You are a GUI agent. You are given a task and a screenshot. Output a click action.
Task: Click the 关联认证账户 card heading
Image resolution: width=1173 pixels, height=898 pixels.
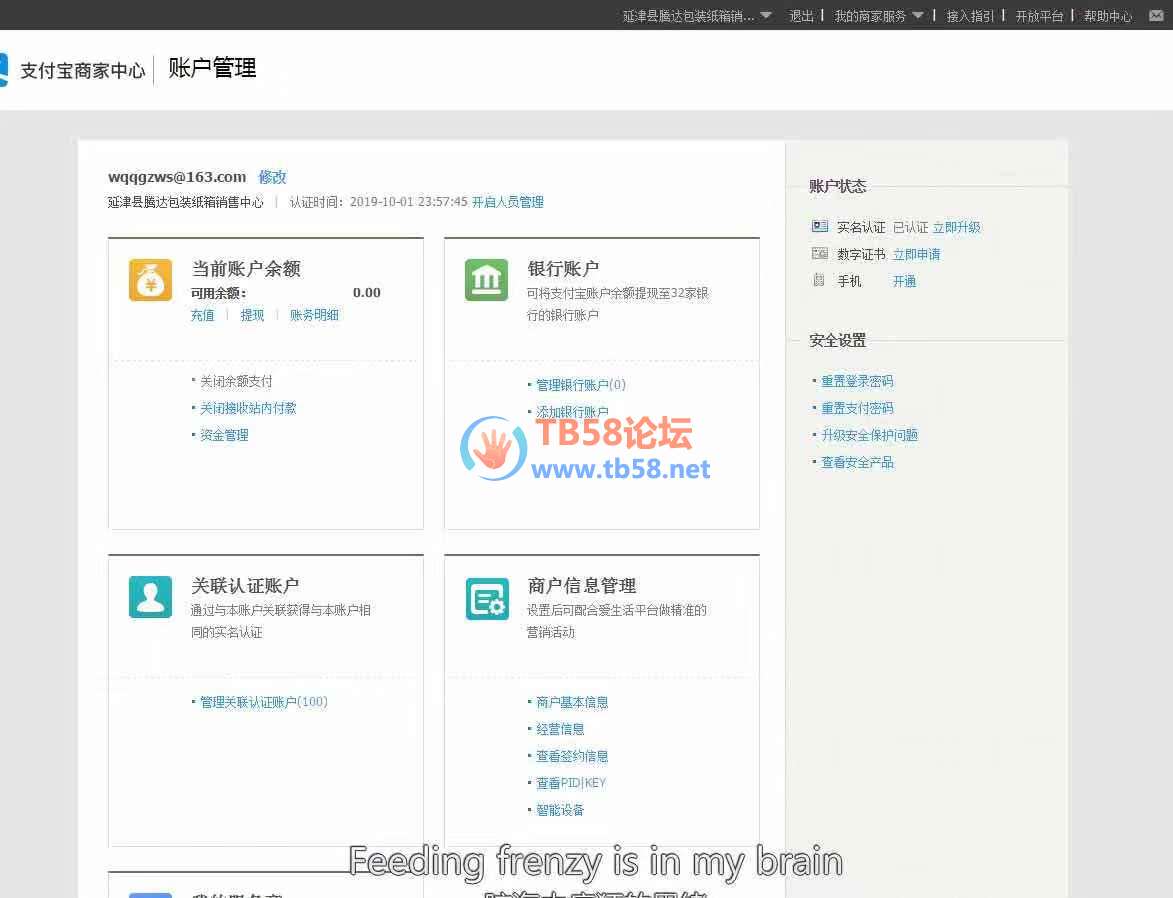click(245, 585)
